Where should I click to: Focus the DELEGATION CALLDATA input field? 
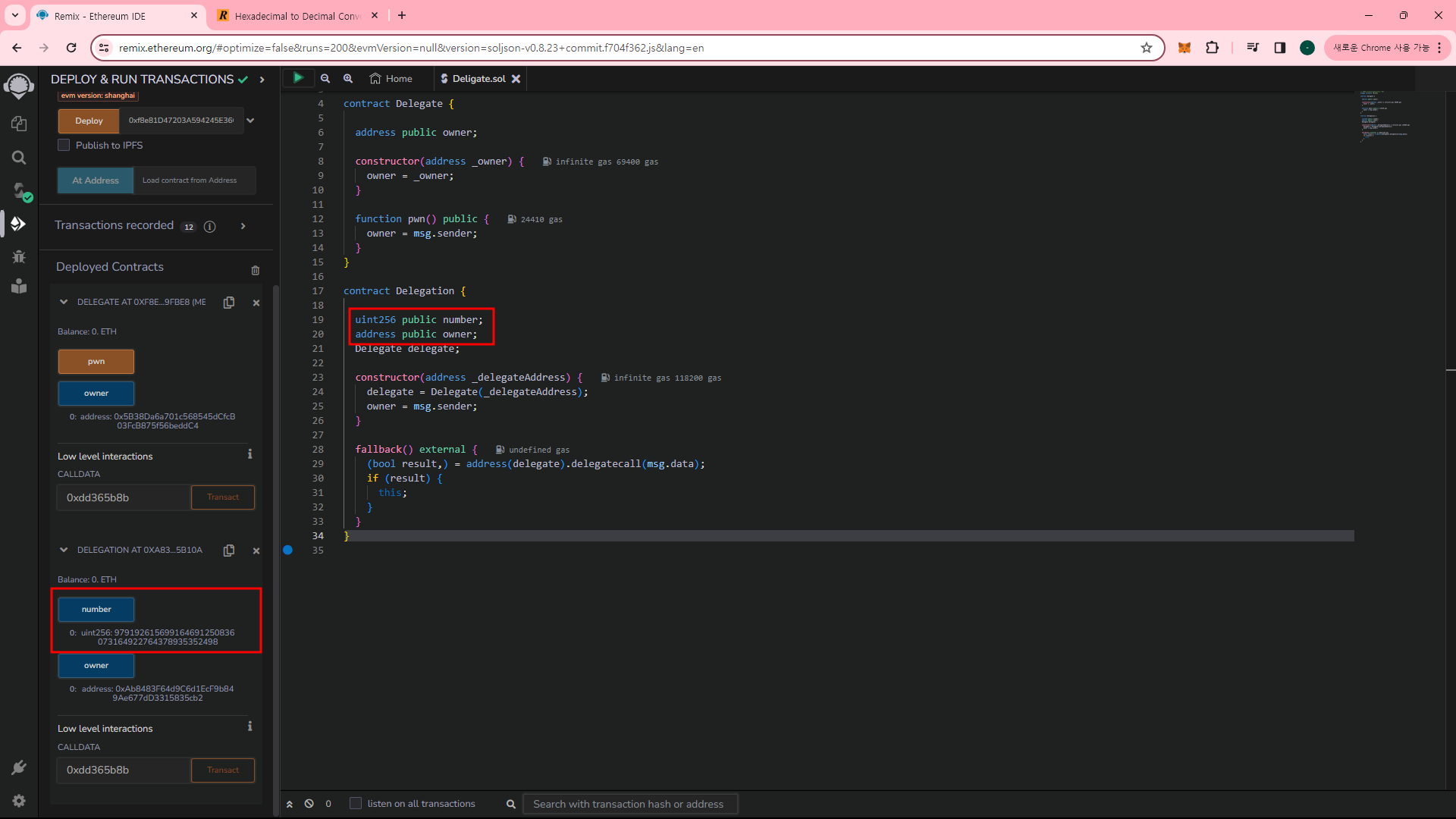(124, 770)
